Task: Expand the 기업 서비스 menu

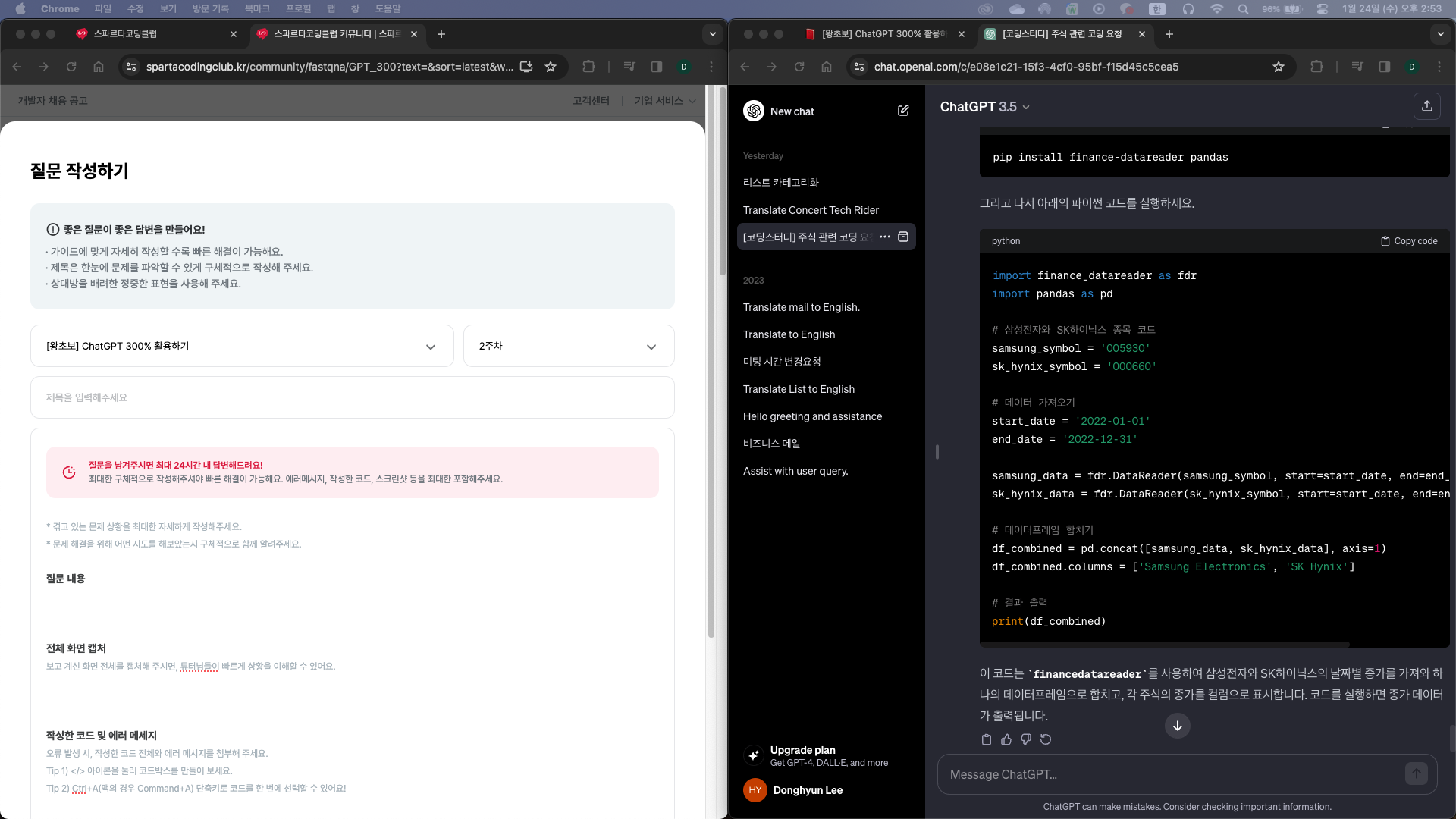Action: (x=665, y=101)
